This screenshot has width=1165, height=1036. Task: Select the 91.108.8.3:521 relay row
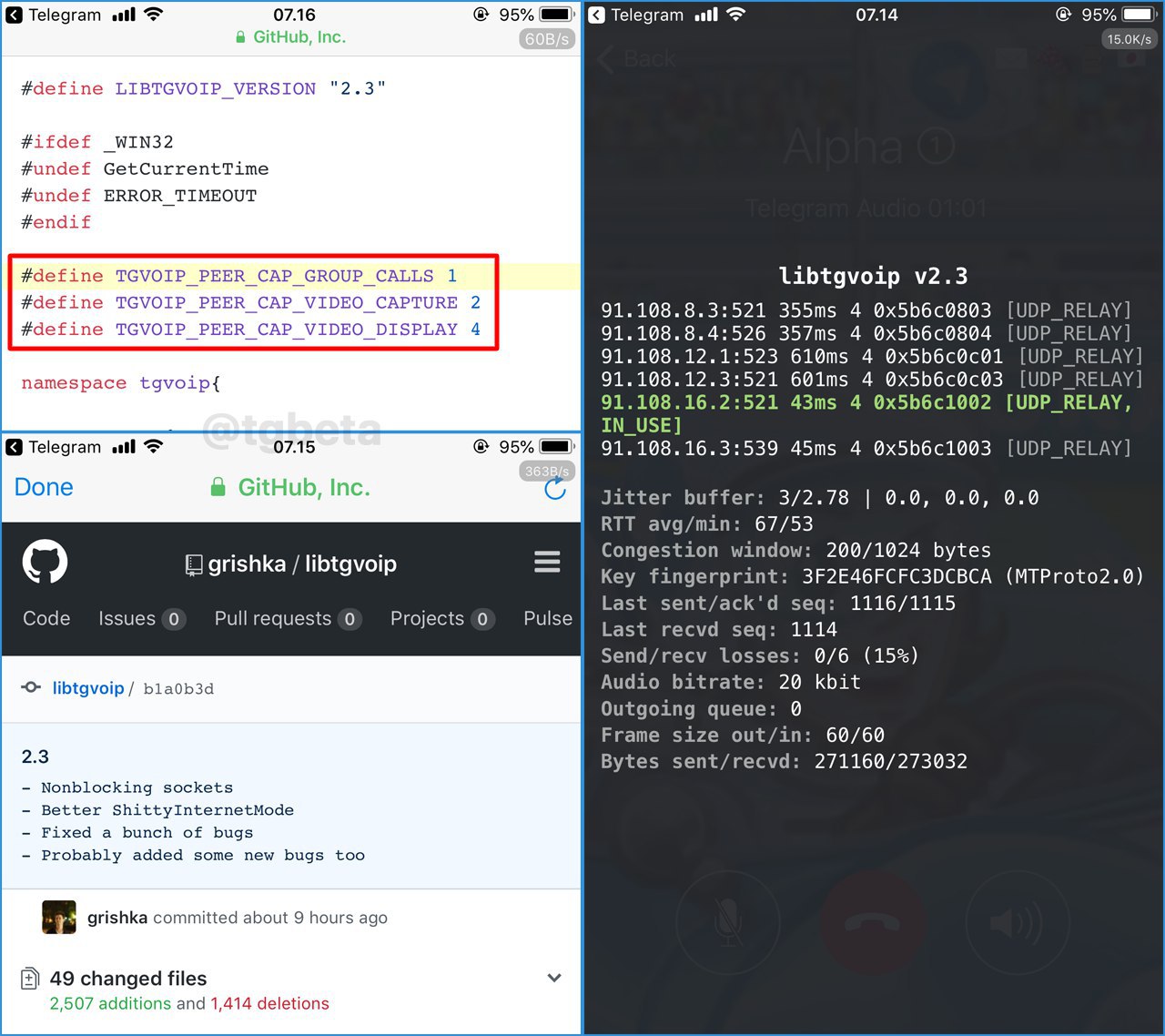click(x=866, y=310)
